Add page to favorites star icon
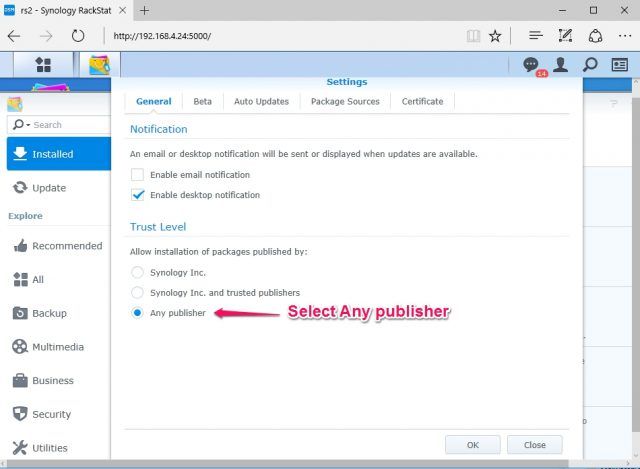Viewport: 640px width, 469px height. (x=495, y=36)
